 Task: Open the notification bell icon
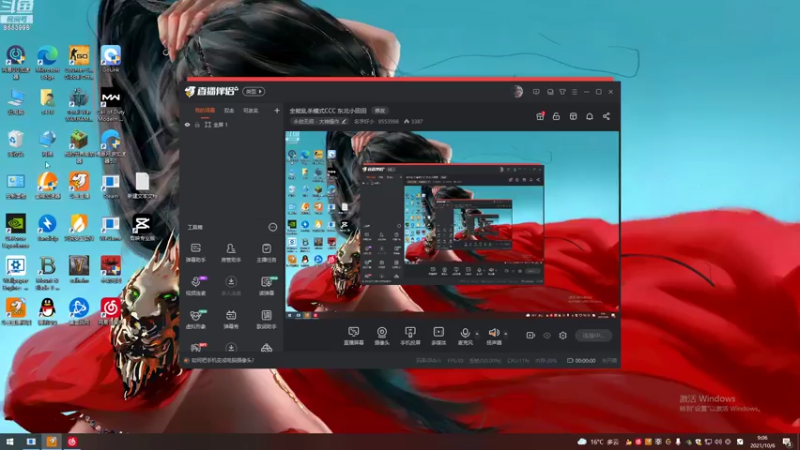(589, 116)
